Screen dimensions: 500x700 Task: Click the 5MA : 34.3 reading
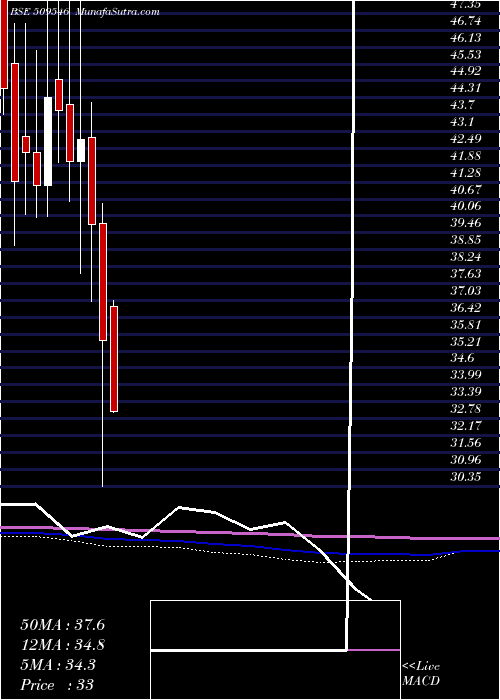tap(58, 664)
